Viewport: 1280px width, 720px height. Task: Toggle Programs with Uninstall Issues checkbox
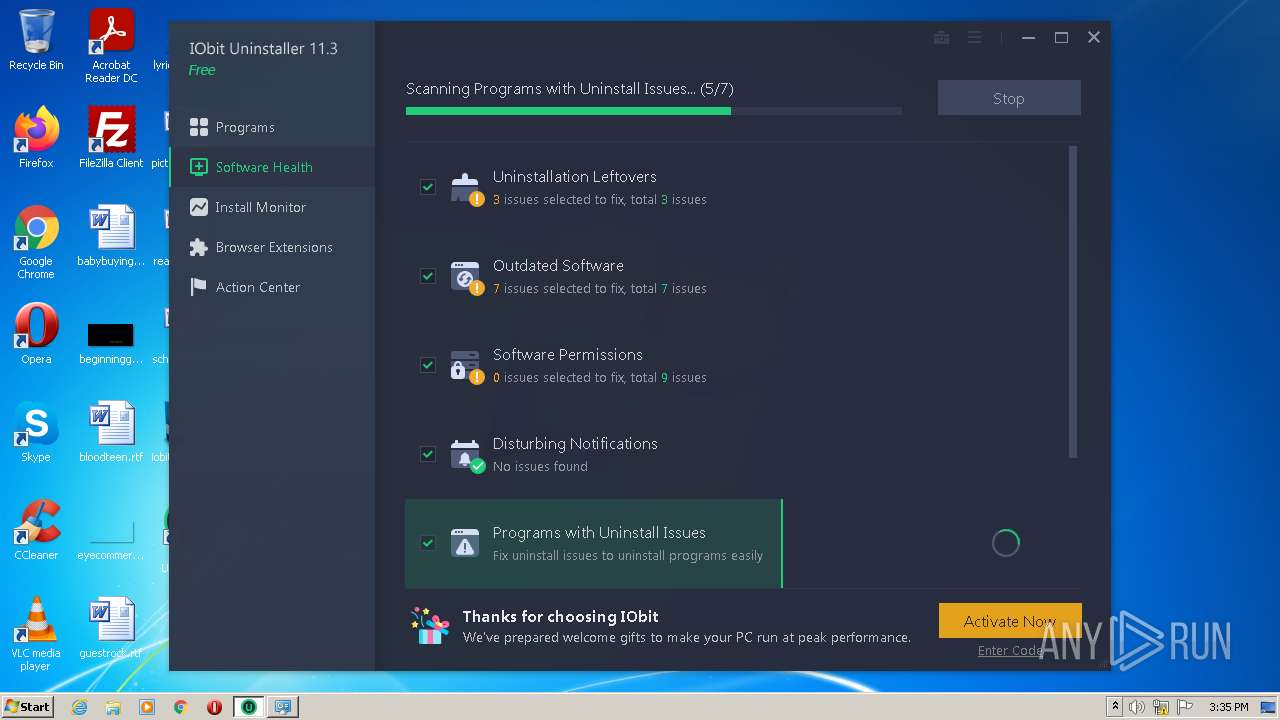coord(428,543)
